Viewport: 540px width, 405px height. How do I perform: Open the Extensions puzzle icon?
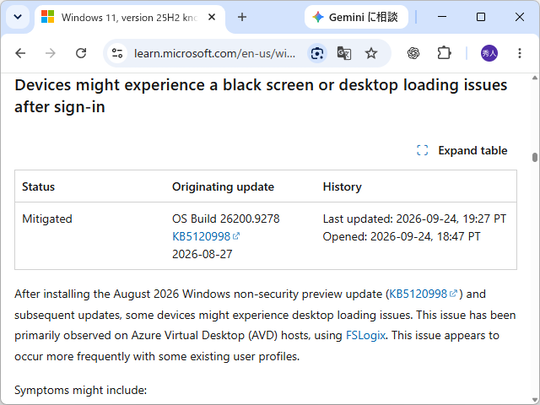pyautogui.click(x=444, y=53)
